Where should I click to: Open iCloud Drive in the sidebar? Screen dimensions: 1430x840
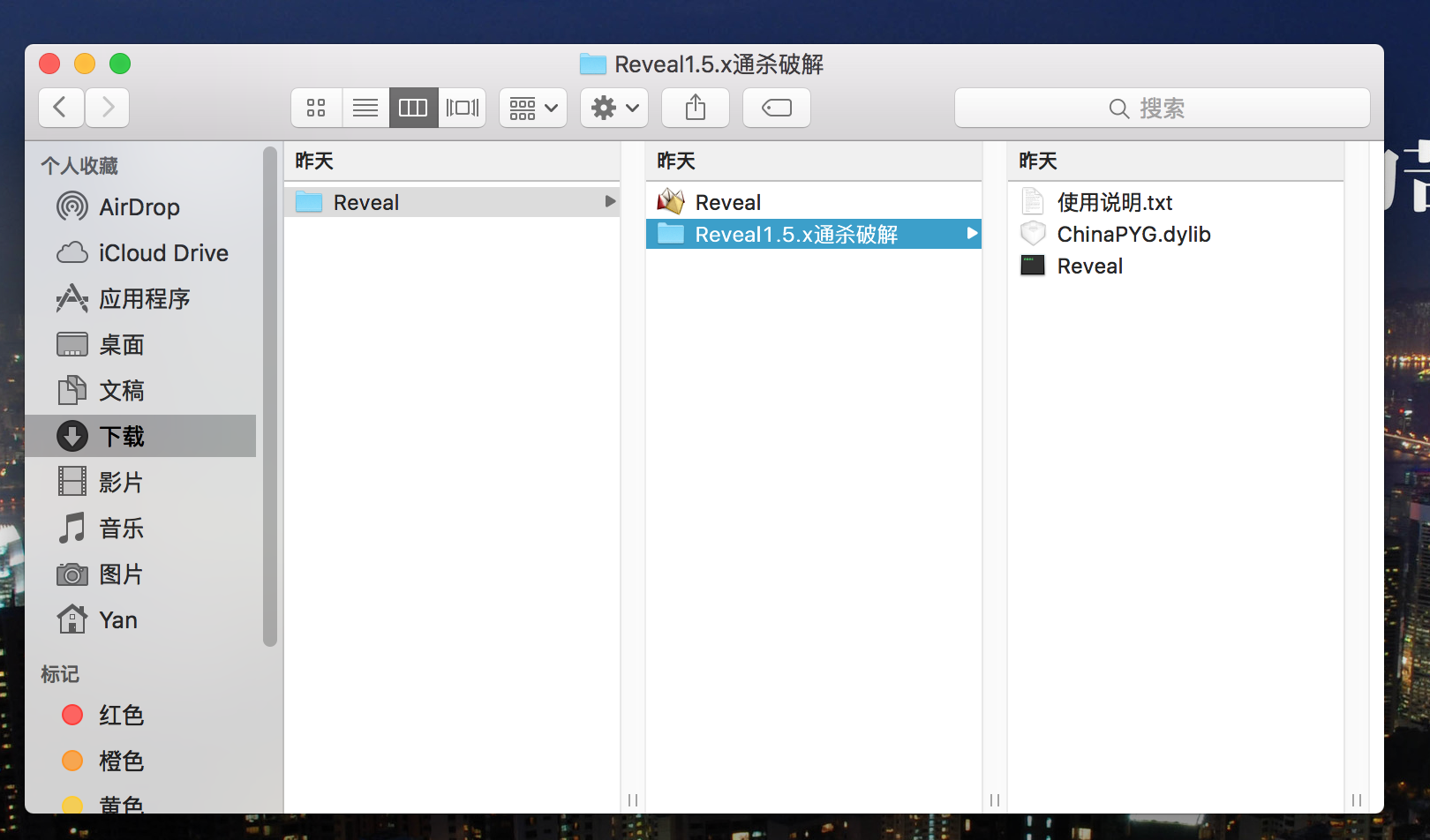(141, 253)
